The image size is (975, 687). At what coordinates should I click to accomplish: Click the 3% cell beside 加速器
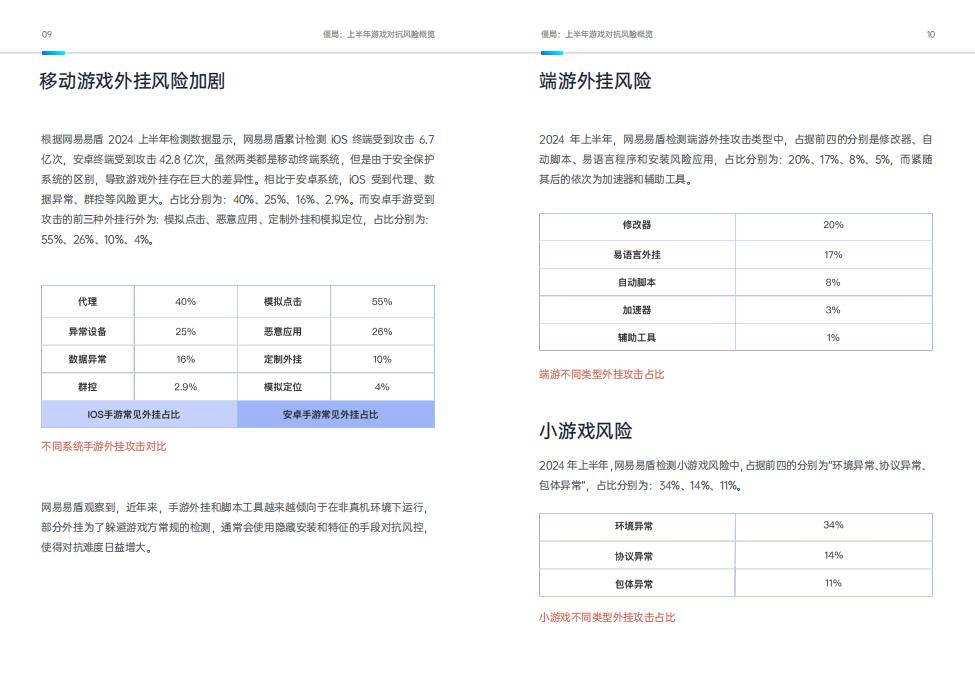tap(833, 310)
